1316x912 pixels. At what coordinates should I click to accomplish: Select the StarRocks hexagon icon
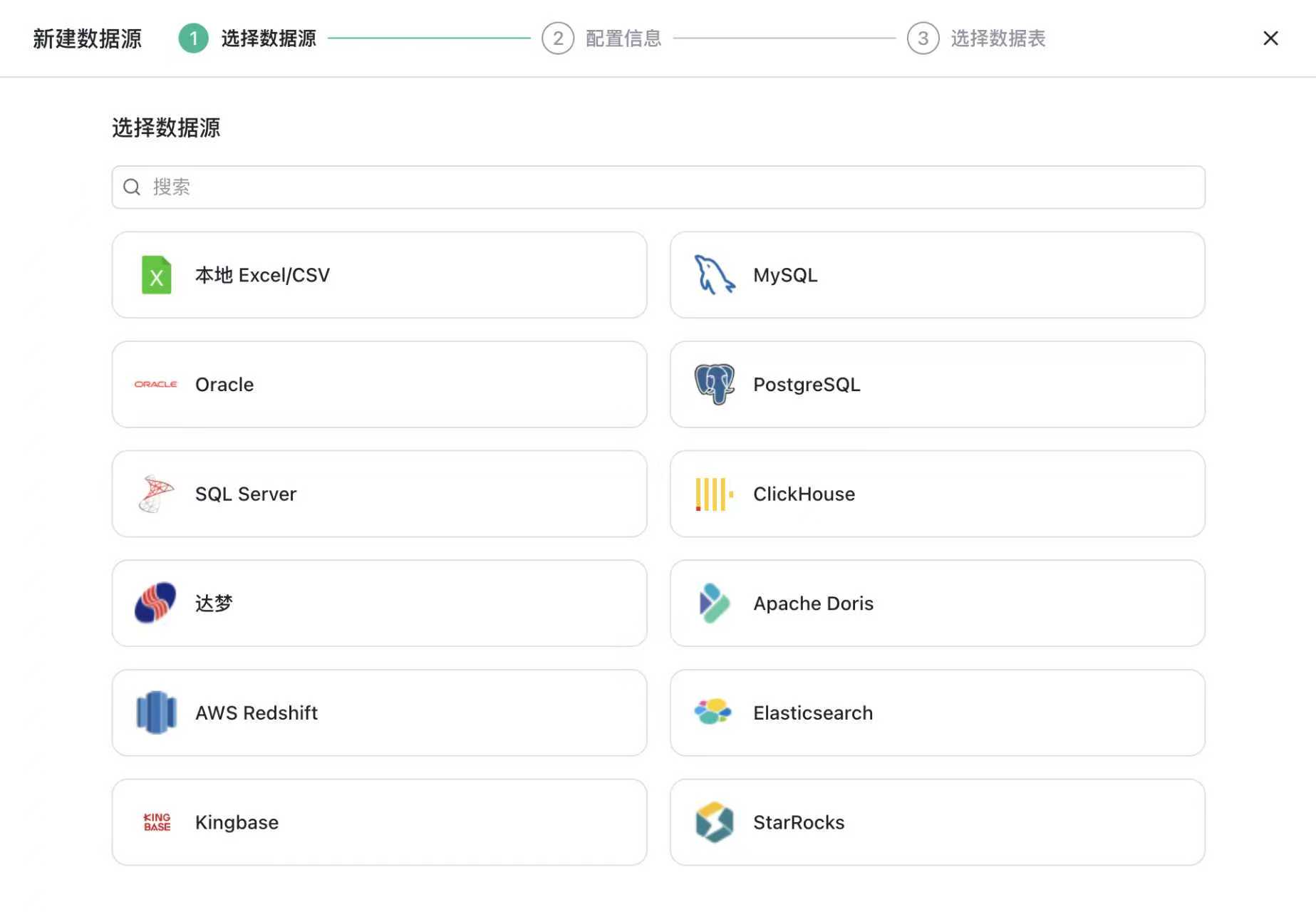(x=713, y=822)
